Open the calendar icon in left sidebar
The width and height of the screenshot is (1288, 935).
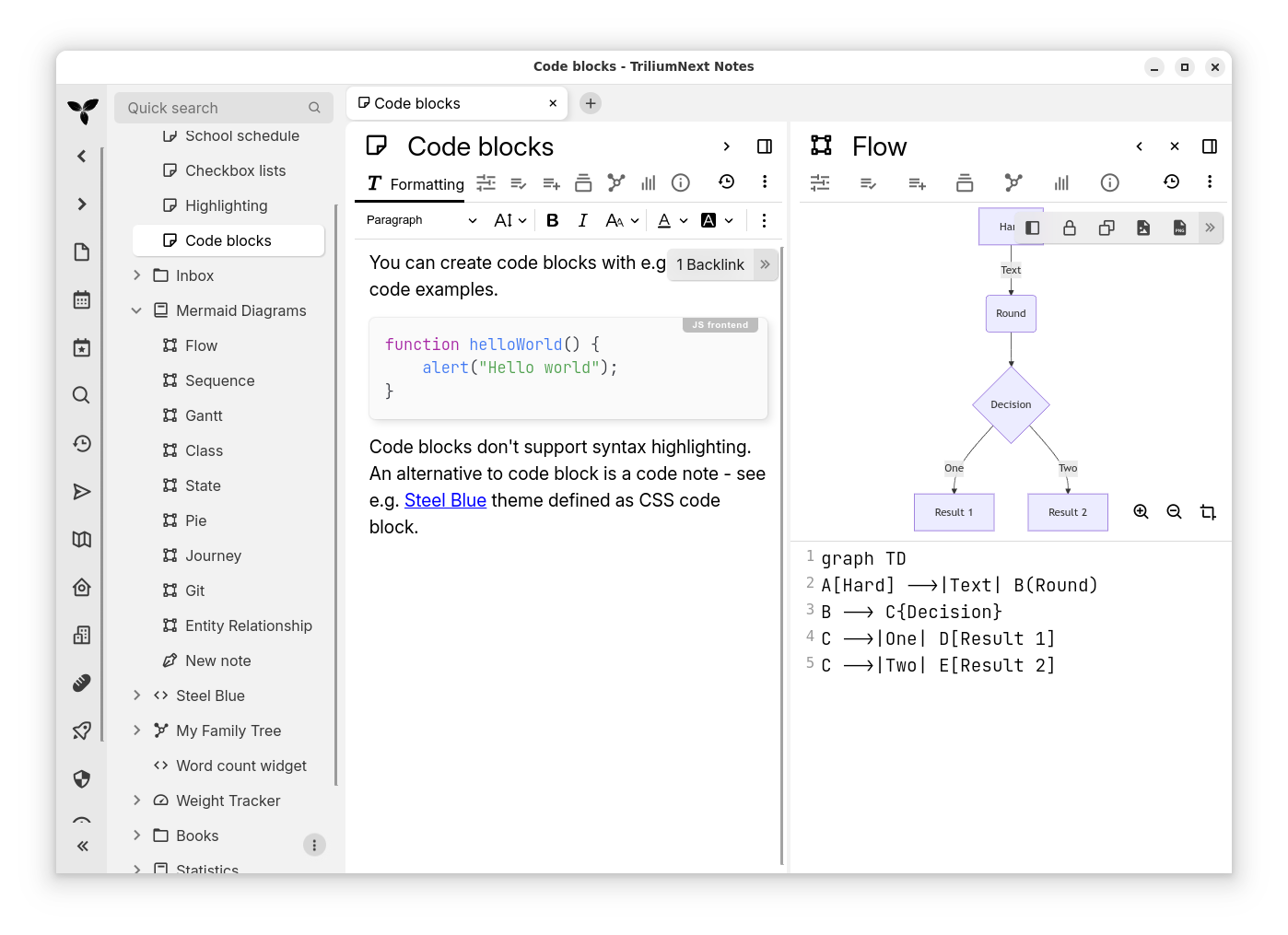point(82,299)
